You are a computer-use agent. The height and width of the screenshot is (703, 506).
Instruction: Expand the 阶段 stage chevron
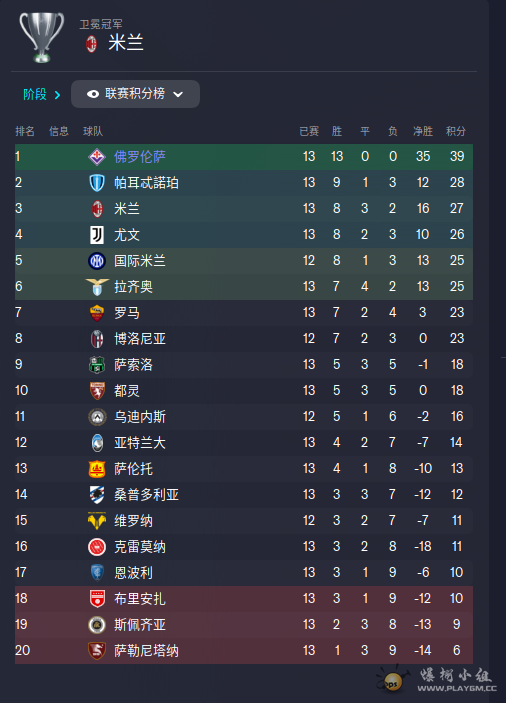click(x=57, y=95)
